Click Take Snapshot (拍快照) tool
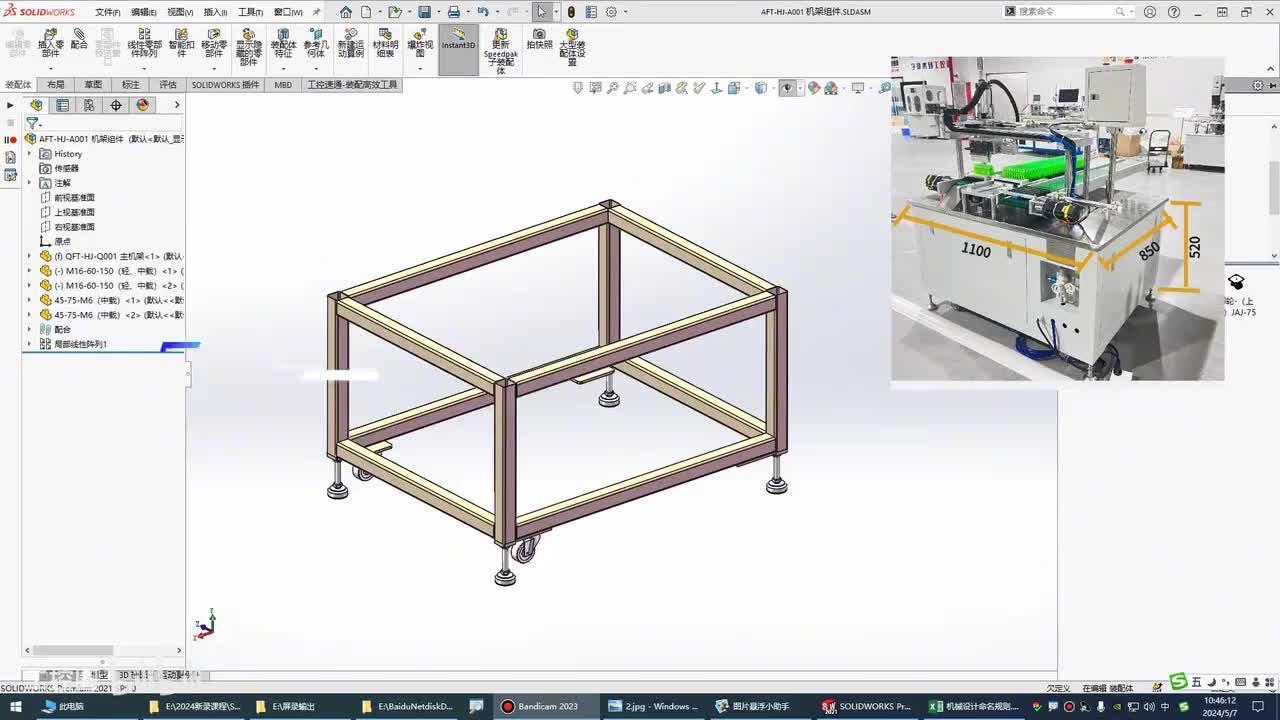 pos(539,39)
